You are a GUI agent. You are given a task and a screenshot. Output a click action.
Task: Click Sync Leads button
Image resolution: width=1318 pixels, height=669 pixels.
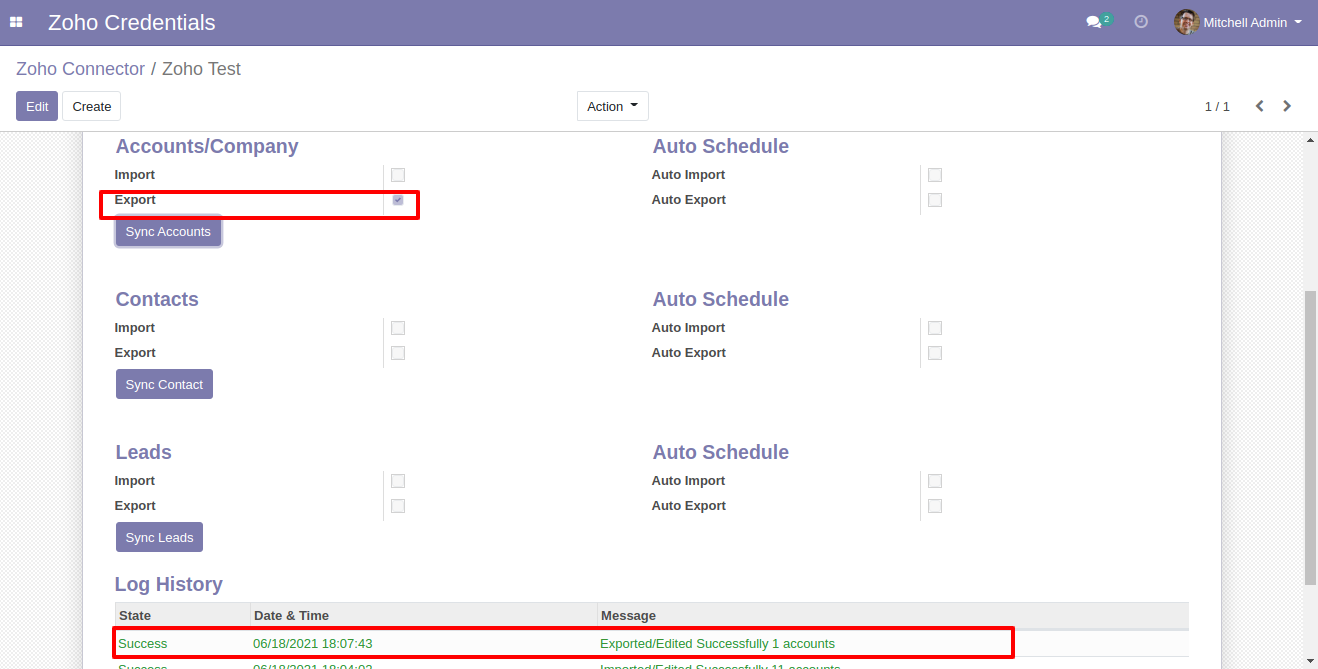tap(159, 537)
